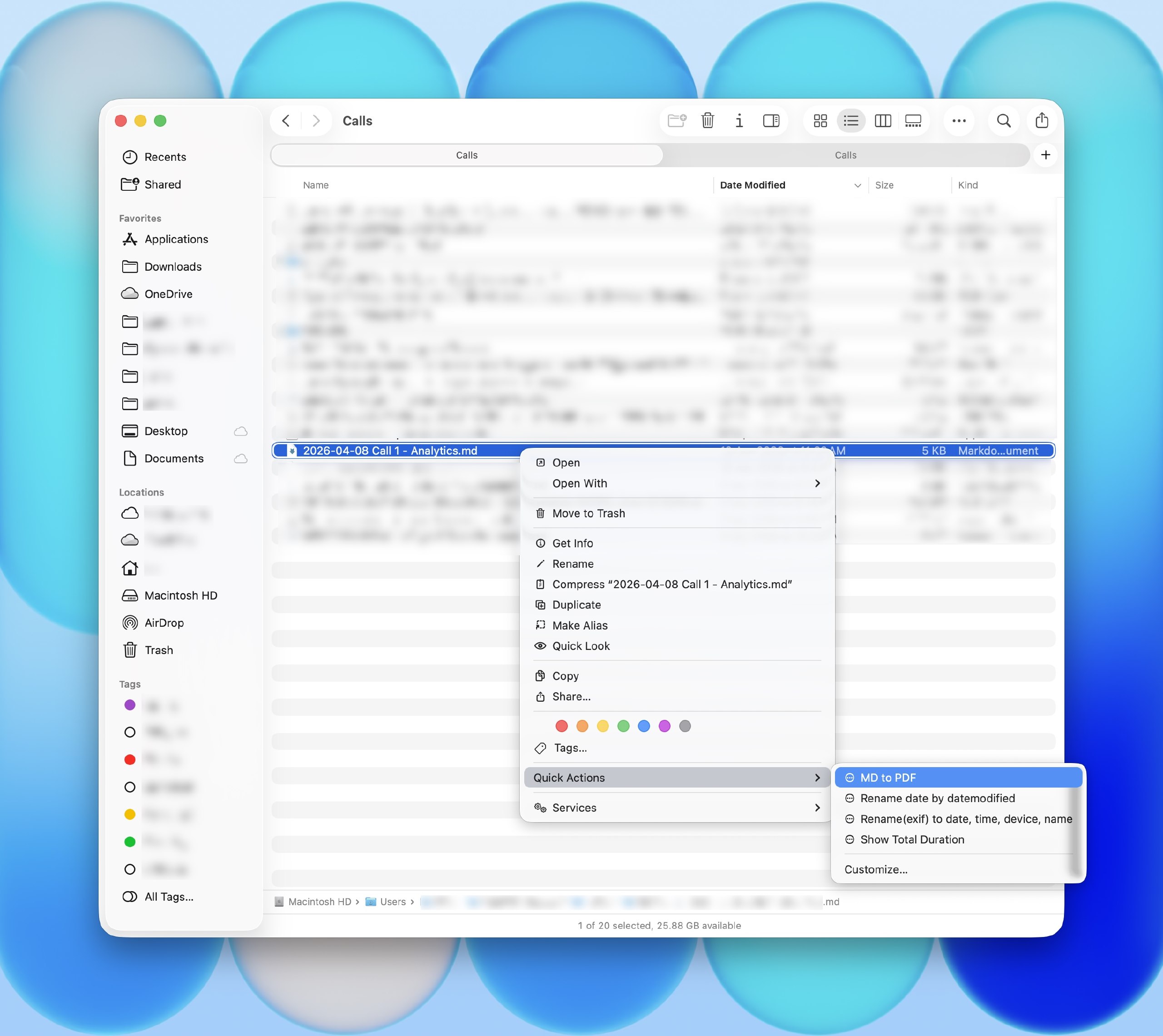Expand the Services submenu
The height and width of the screenshot is (1036, 1163).
pos(677,808)
